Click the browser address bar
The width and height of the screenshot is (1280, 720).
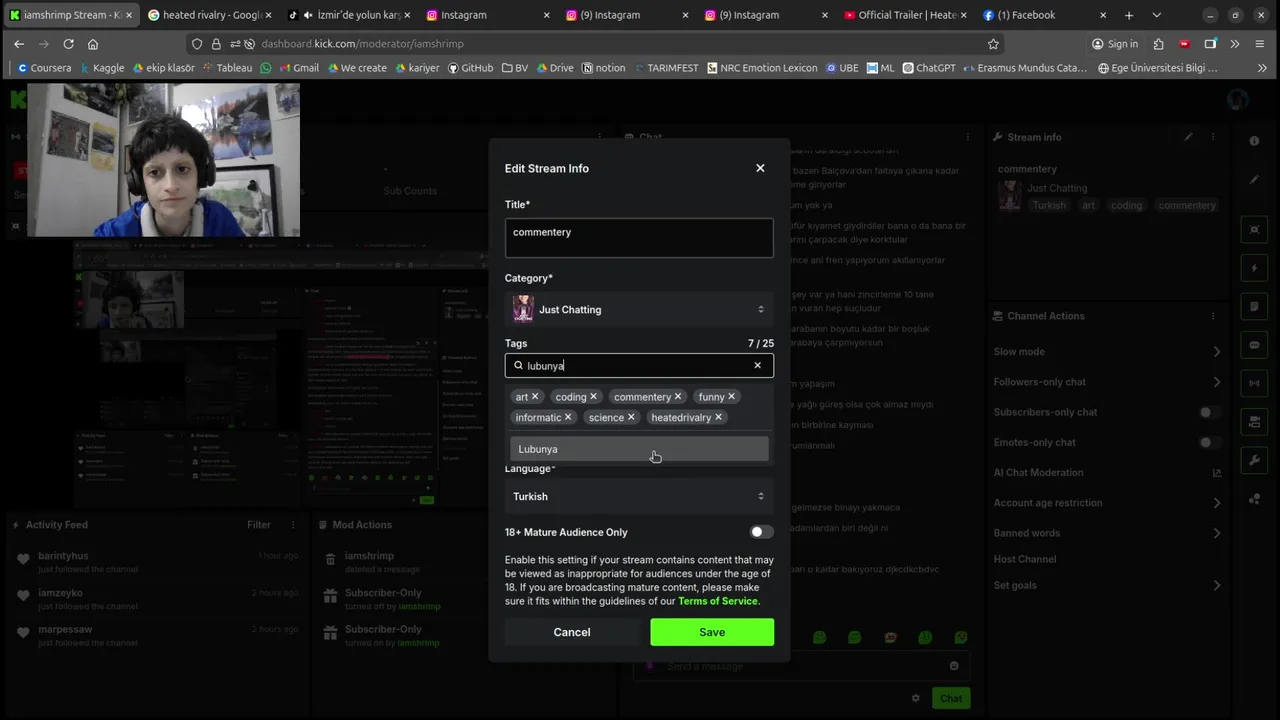pyautogui.click(x=595, y=44)
